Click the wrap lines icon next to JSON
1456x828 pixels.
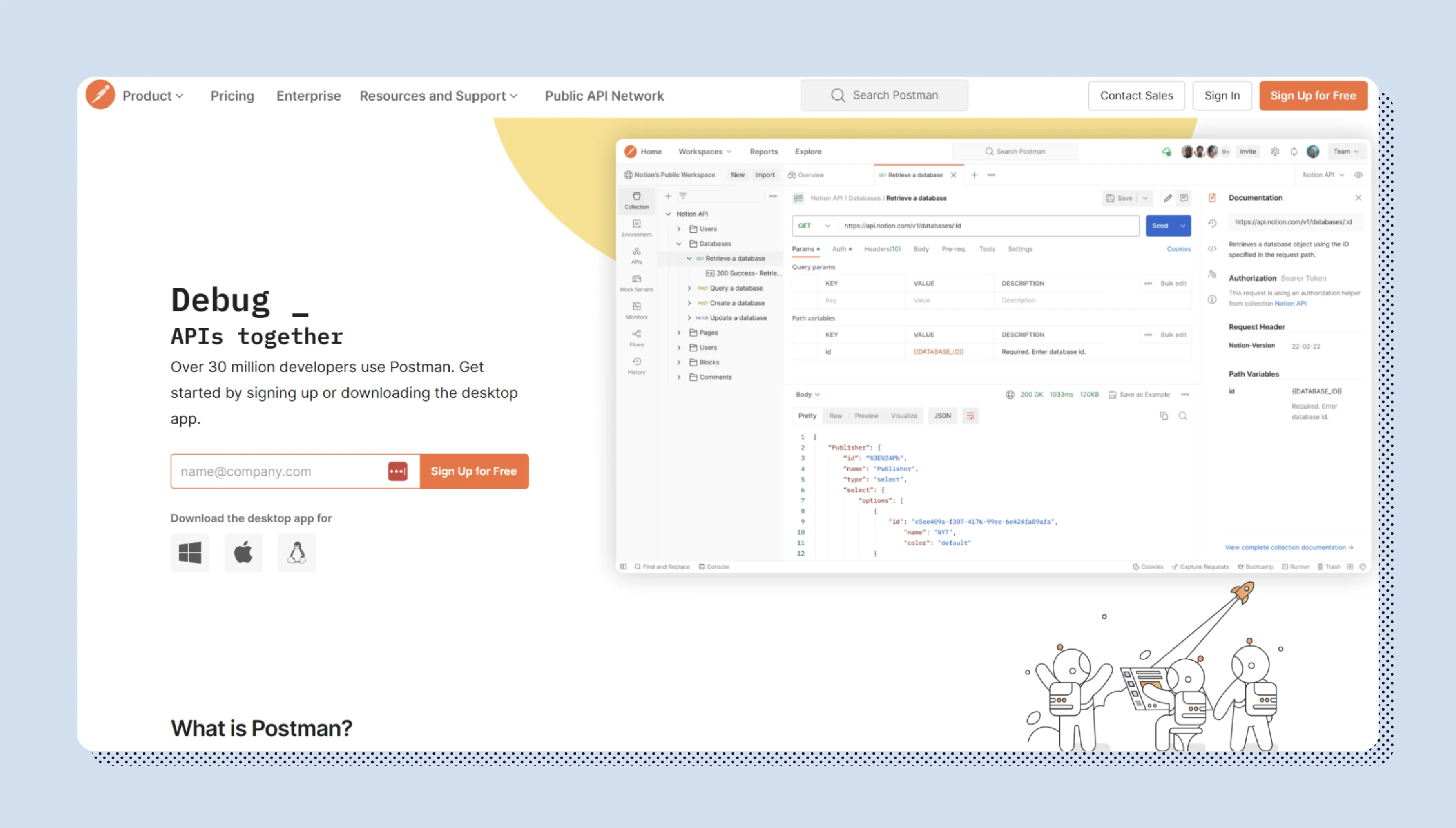tap(970, 416)
